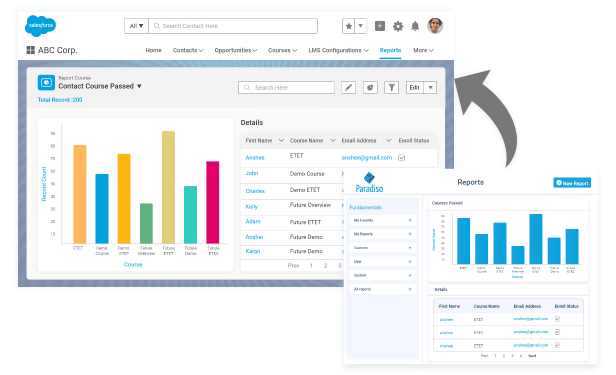Click the plus add icon in header
The width and height of the screenshot is (616, 375).
coord(380,26)
